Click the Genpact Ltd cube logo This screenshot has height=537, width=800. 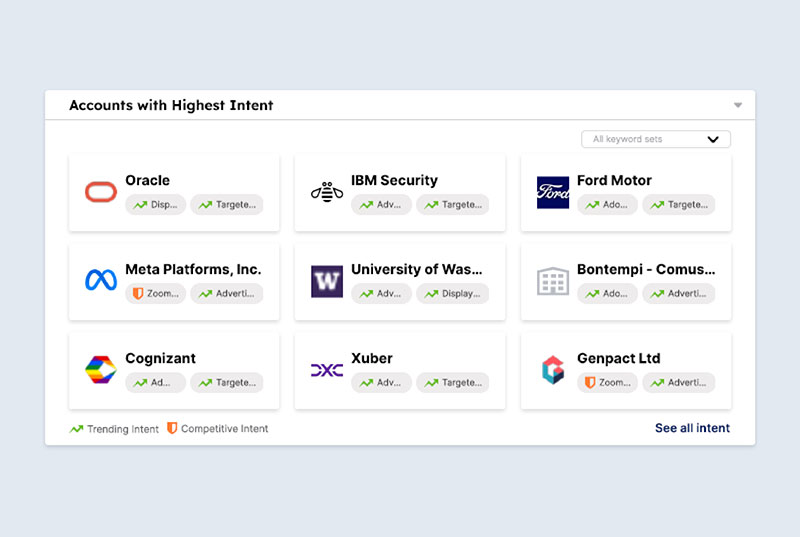click(553, 370)
